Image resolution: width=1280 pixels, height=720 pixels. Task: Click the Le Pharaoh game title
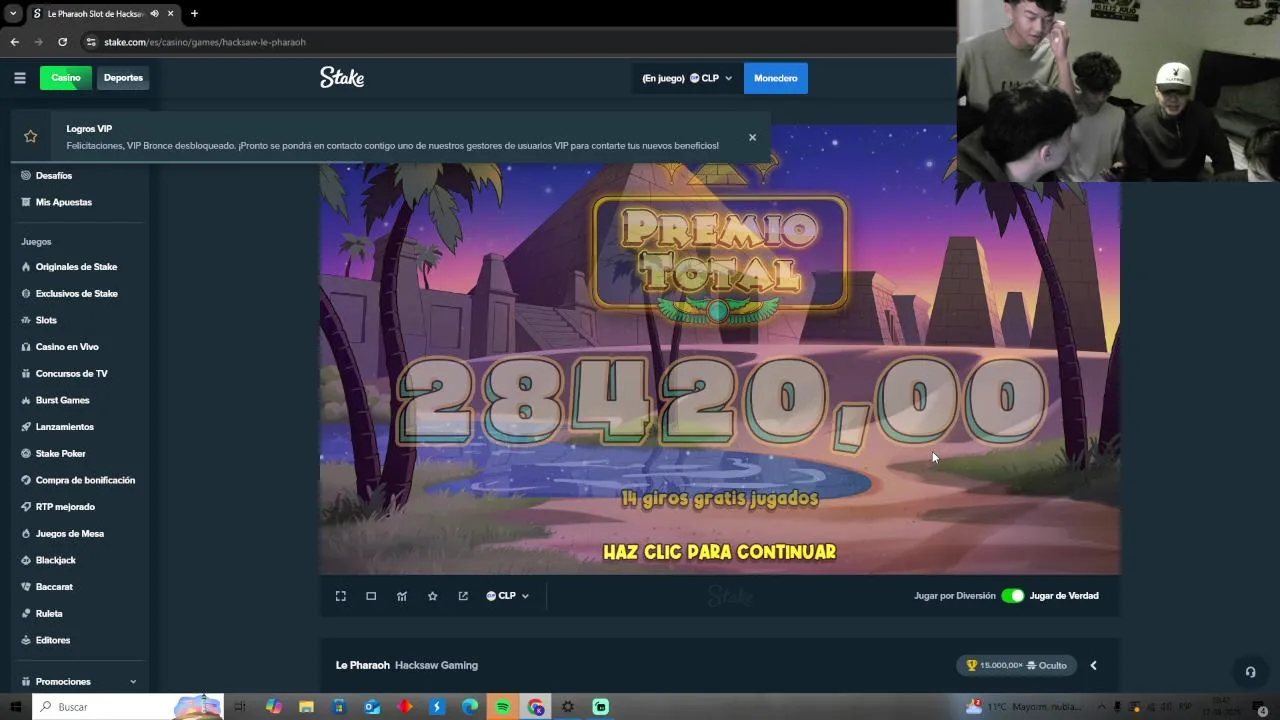point(363,665)
